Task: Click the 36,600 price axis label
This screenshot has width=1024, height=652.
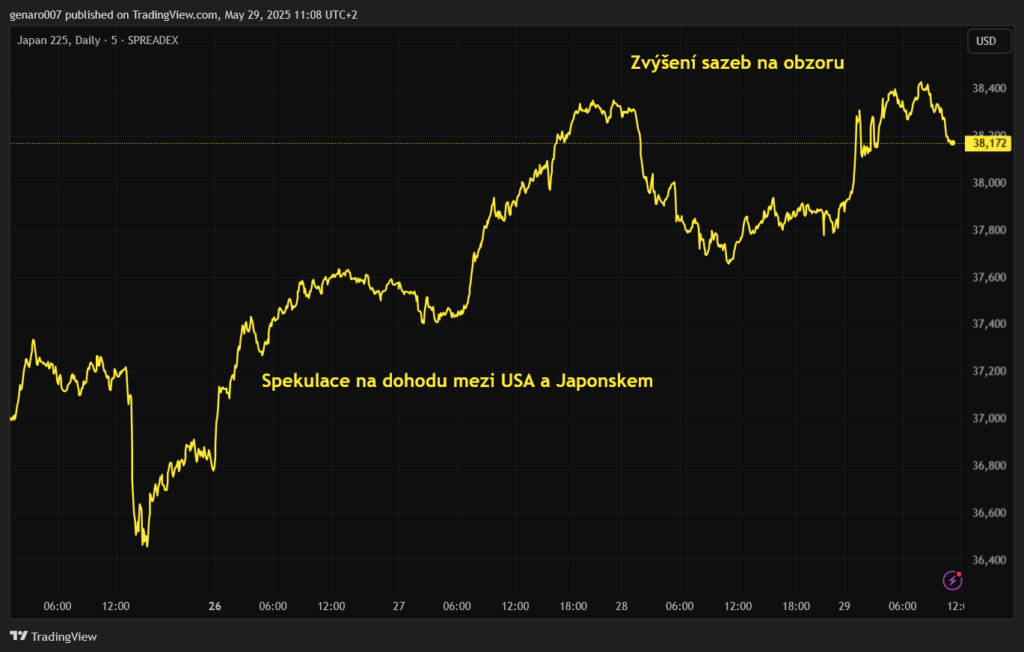Action: [x=988, y=513]
